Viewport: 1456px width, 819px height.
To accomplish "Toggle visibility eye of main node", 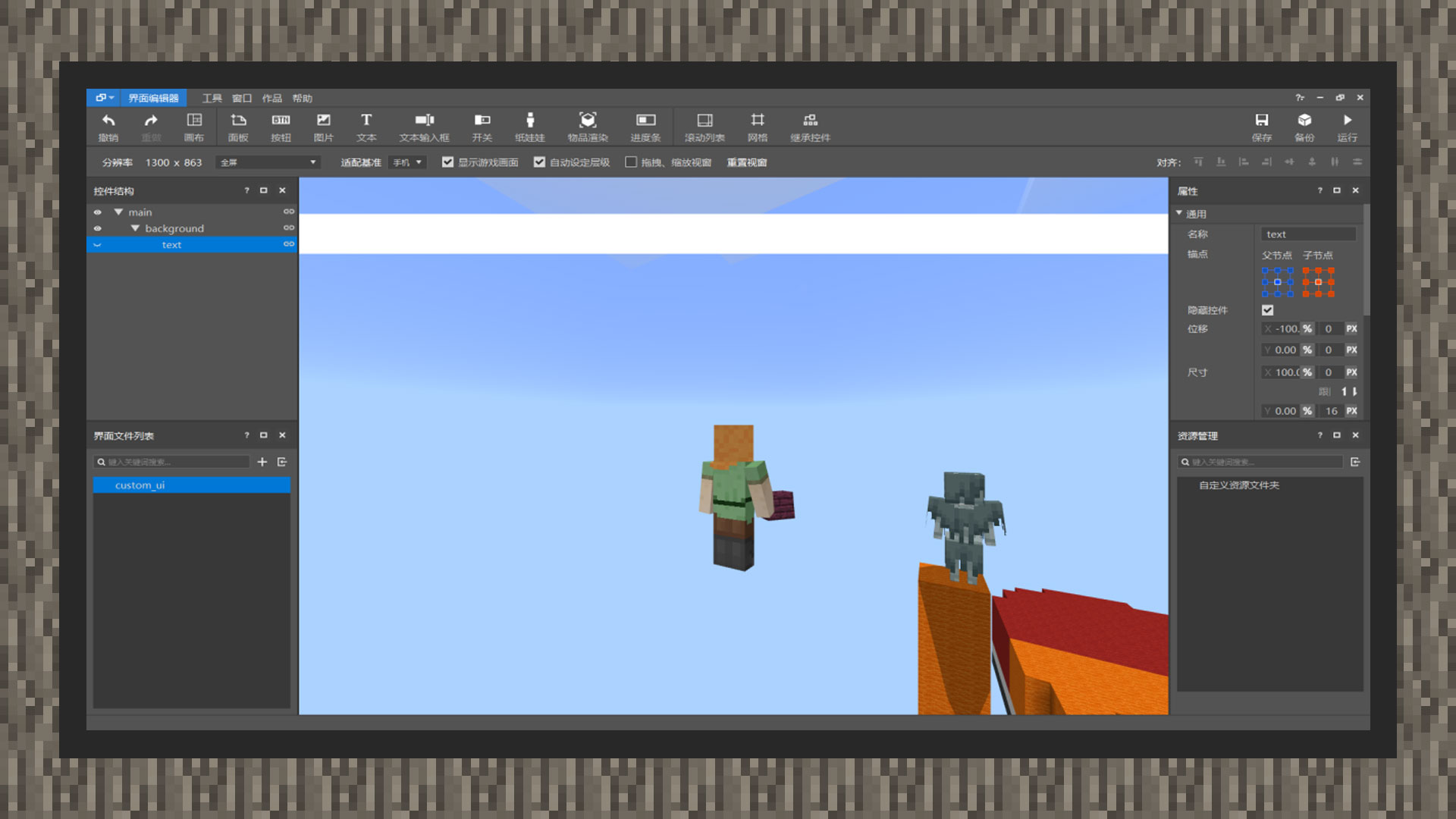I will [97, 212].
